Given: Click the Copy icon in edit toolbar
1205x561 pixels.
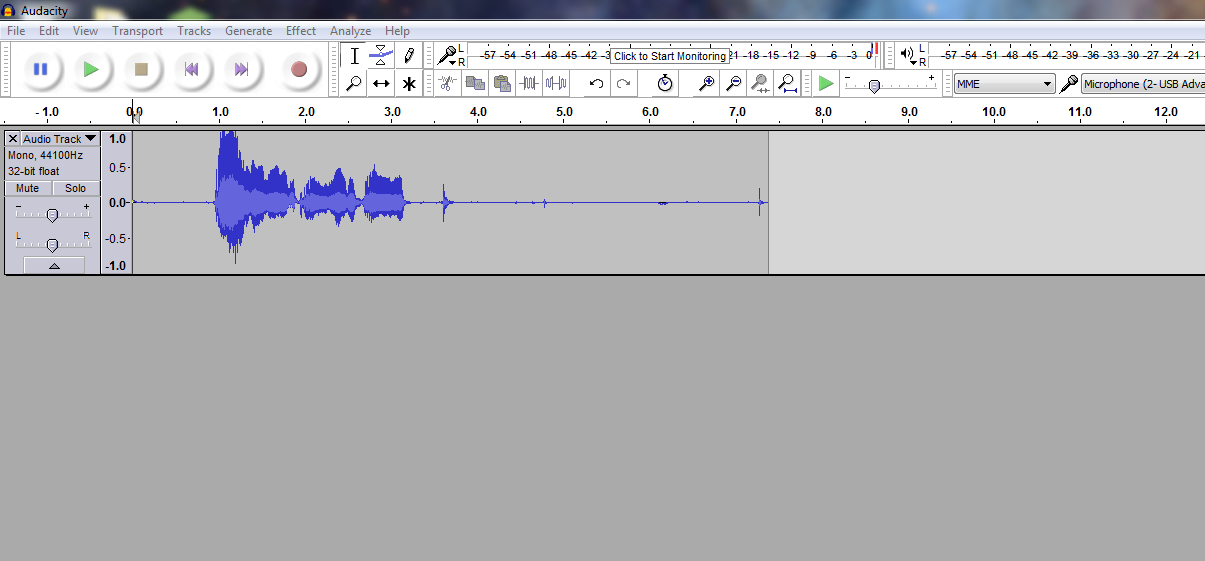Looking at the screenshot, I should 475,83.
